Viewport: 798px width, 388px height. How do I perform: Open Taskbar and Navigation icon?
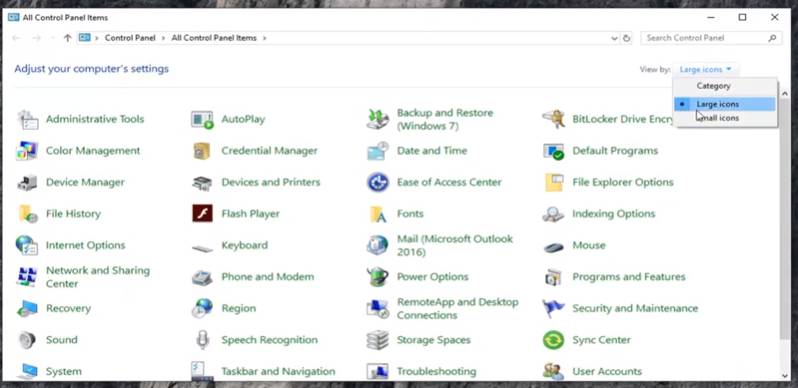point(202,371)
